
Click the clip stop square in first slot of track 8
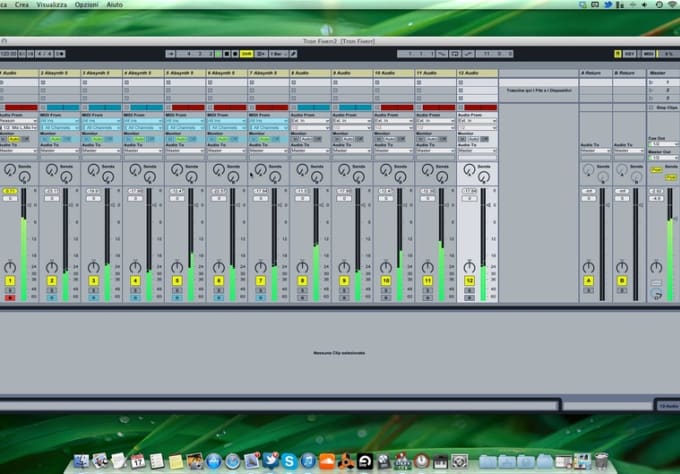(294, 82)
